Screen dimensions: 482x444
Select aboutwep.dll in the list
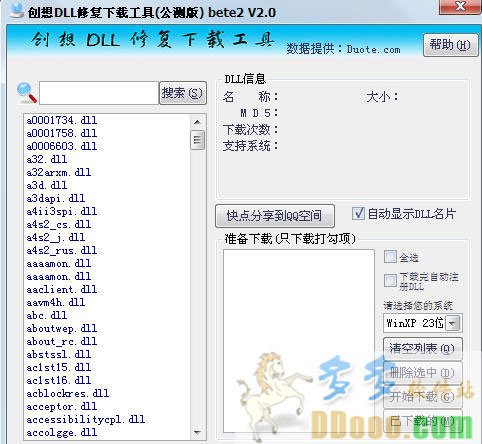(x=62, y=328)
